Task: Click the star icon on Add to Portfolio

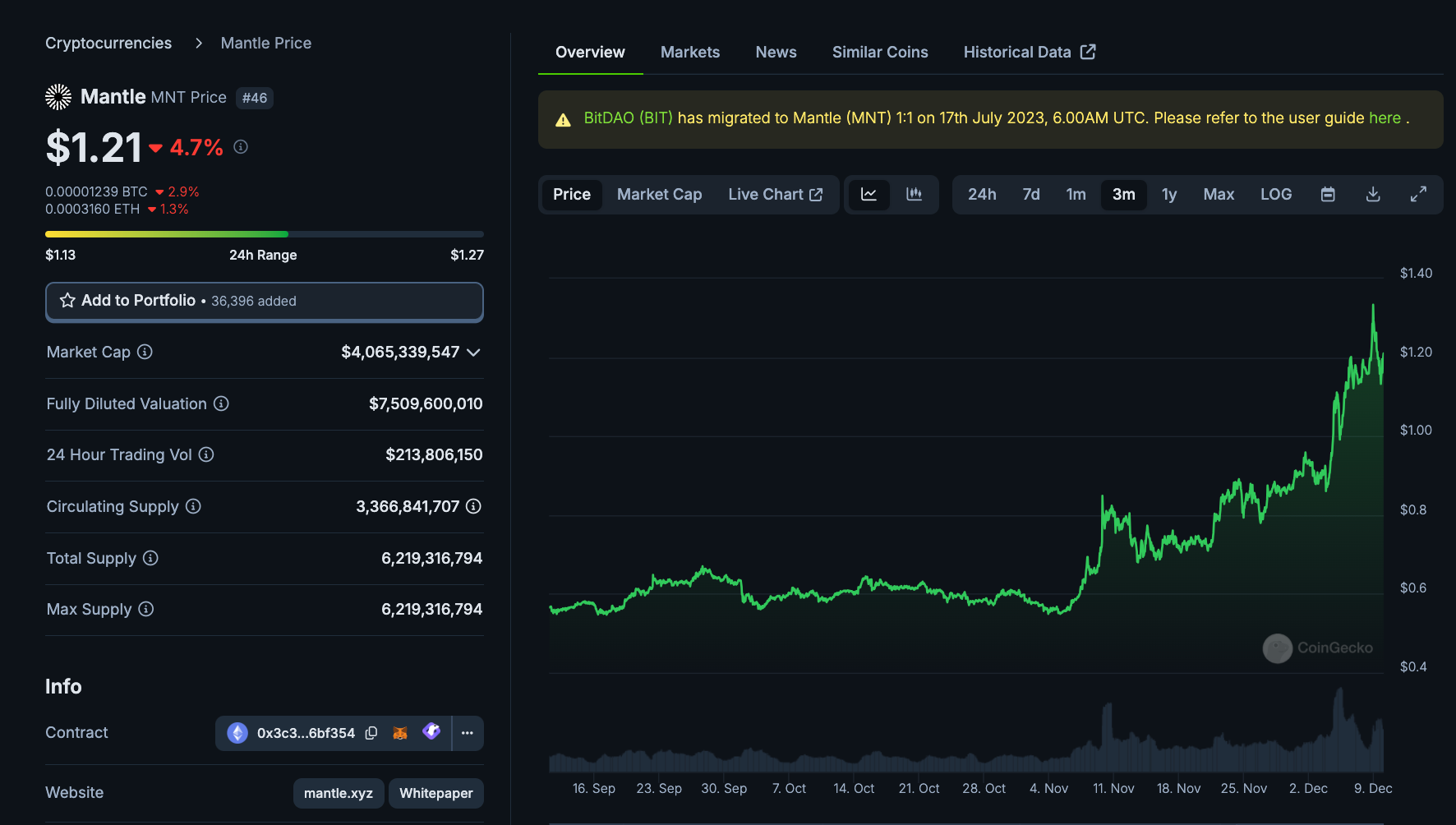Action: click(x=67, y=301)
